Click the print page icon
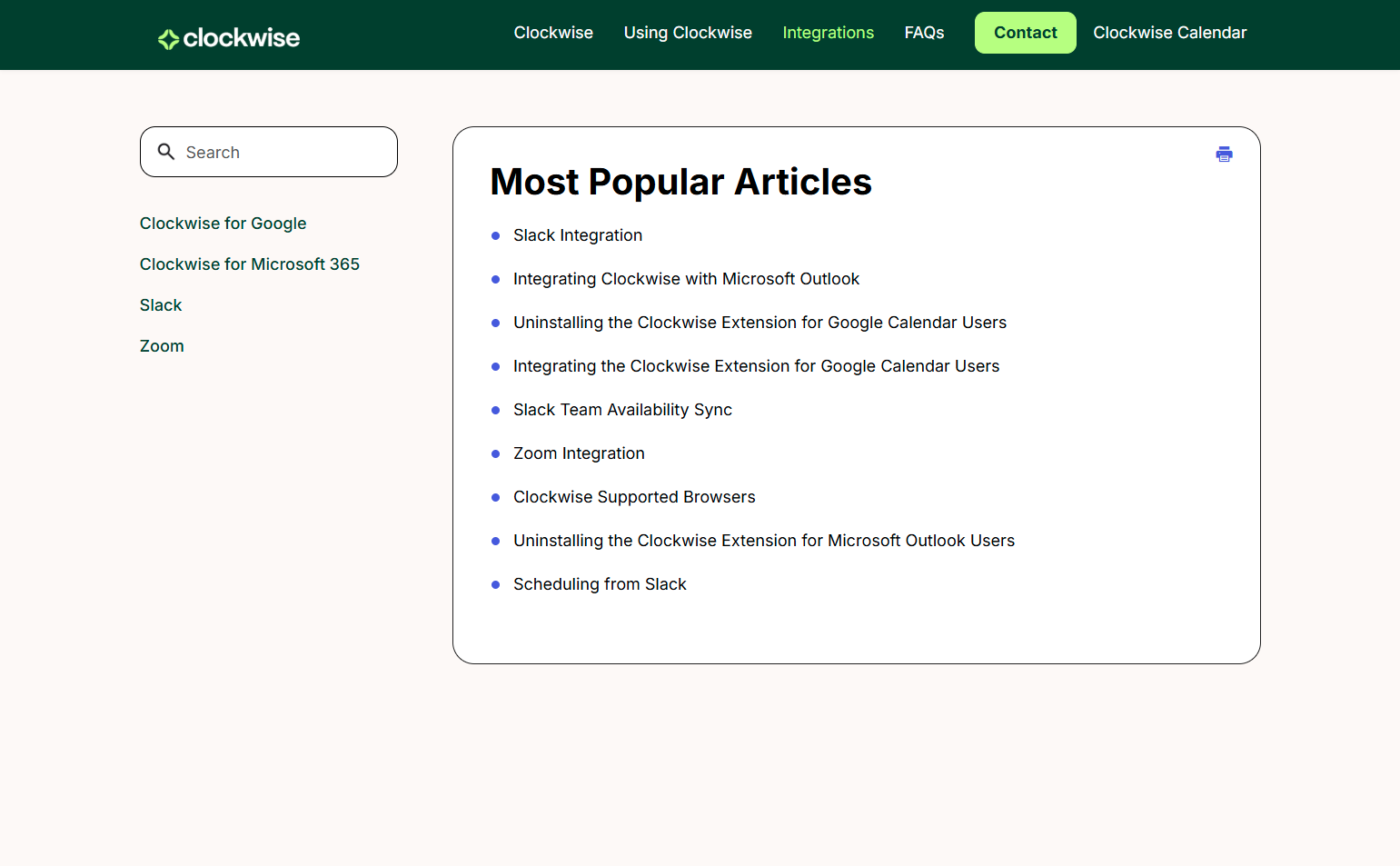The height and width of the screenshot is (866, 1400). (1224, 154)
